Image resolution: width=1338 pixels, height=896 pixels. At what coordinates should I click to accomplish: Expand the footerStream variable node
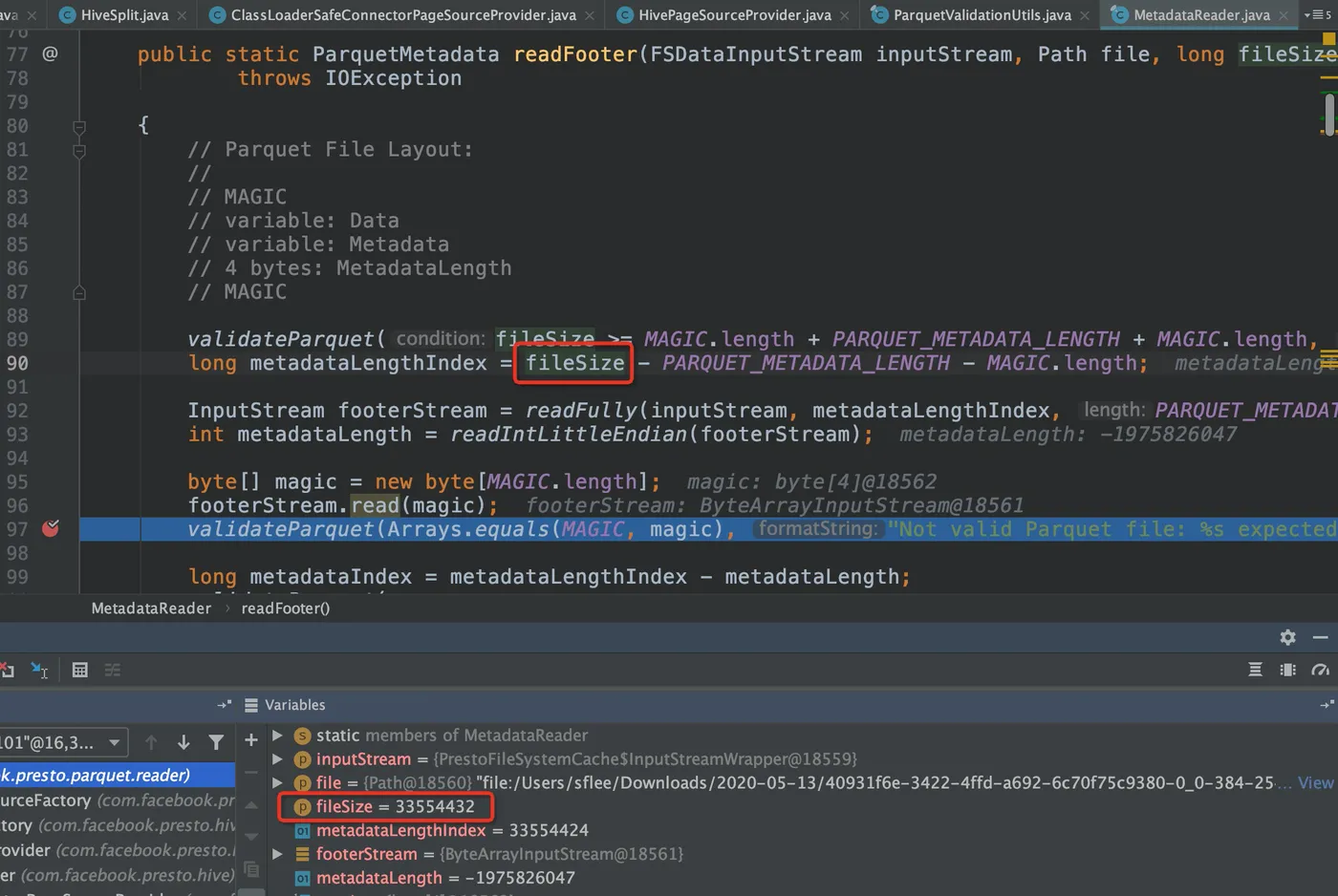277,854
